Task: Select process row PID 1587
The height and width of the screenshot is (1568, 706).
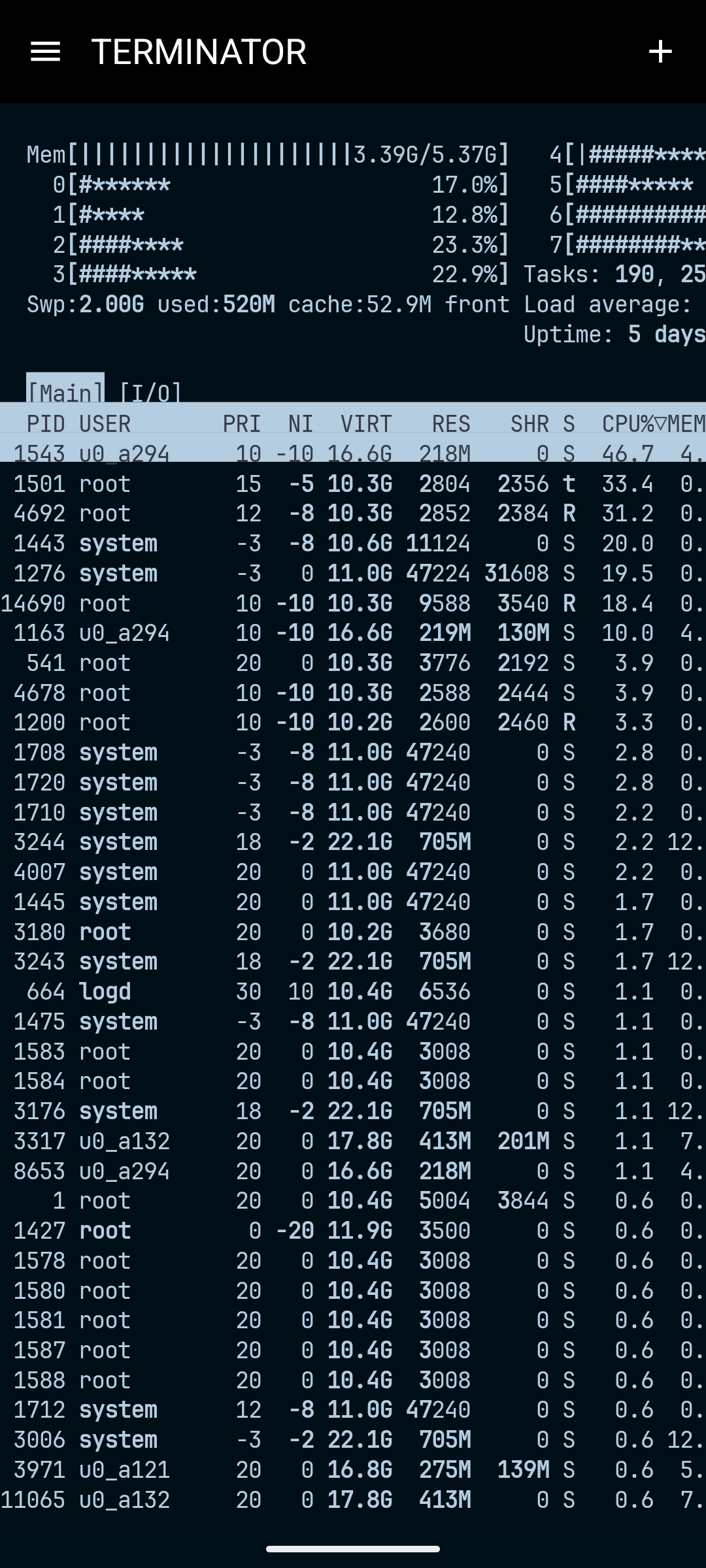Action: (353, 1350)
